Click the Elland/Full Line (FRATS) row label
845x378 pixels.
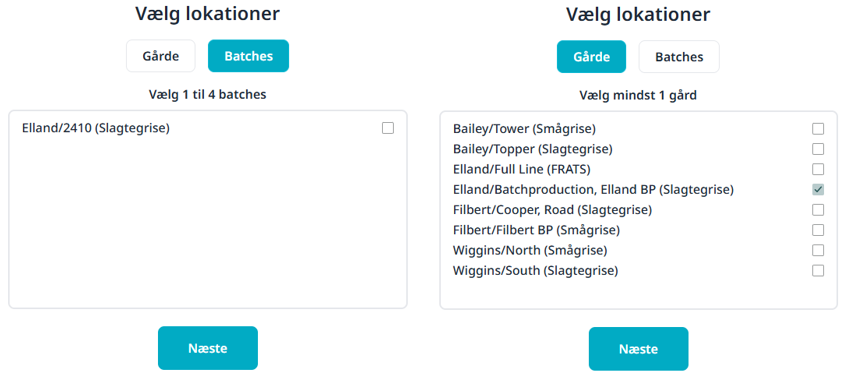click(522, 169)
